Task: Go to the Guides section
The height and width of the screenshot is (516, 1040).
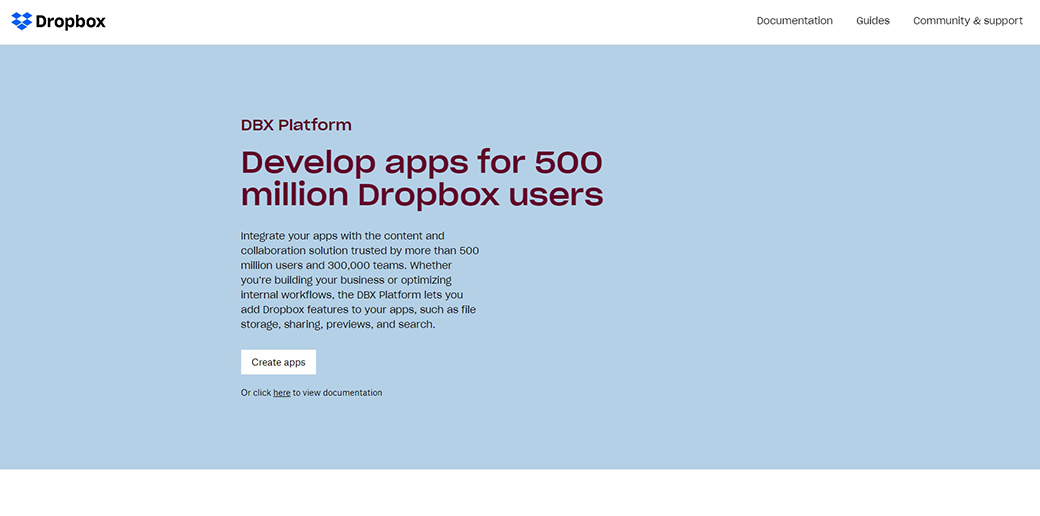Action: click(872, 21)
